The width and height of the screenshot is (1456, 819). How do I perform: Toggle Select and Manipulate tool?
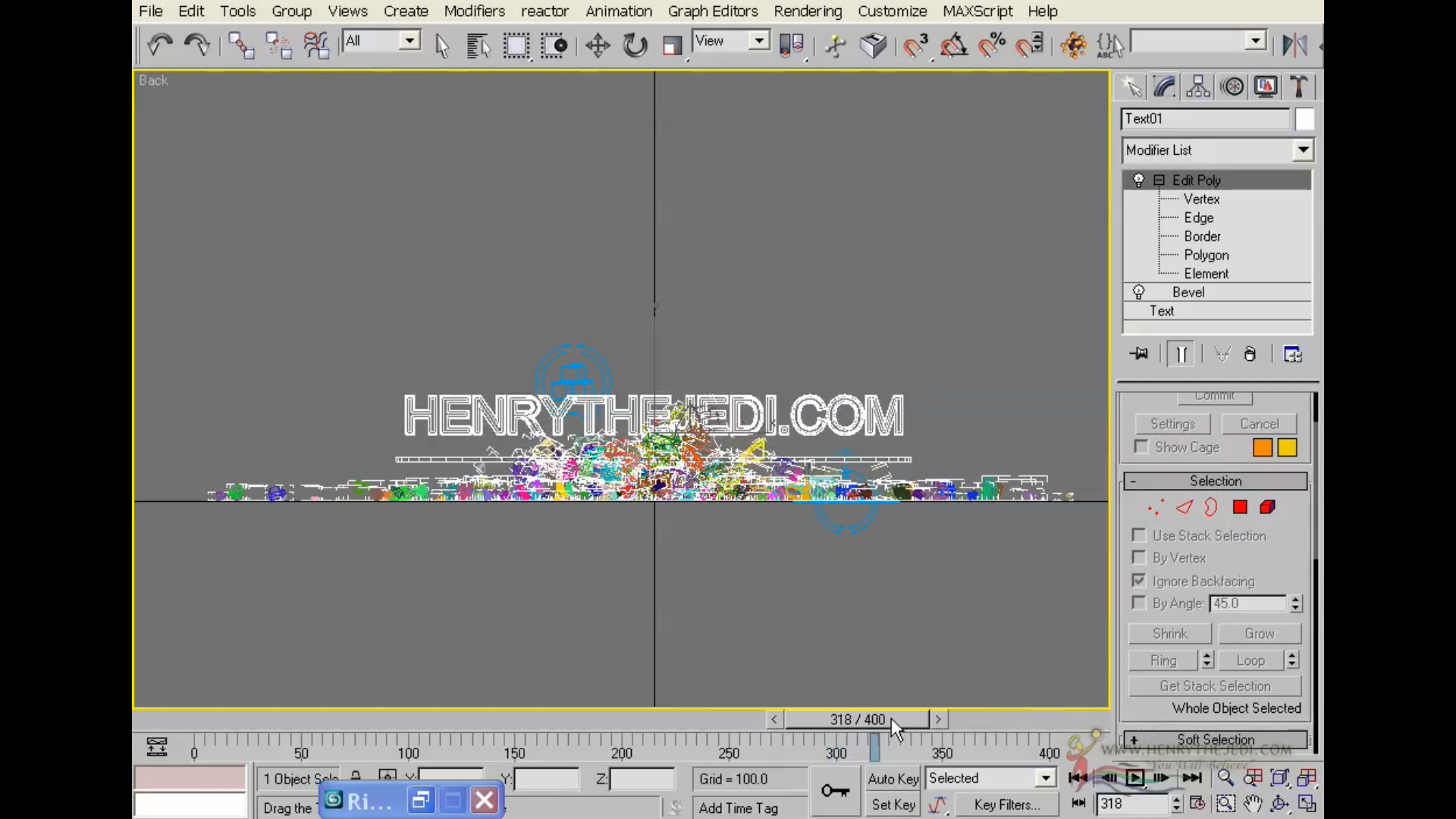pyautogui.click(x=836, y=45)
